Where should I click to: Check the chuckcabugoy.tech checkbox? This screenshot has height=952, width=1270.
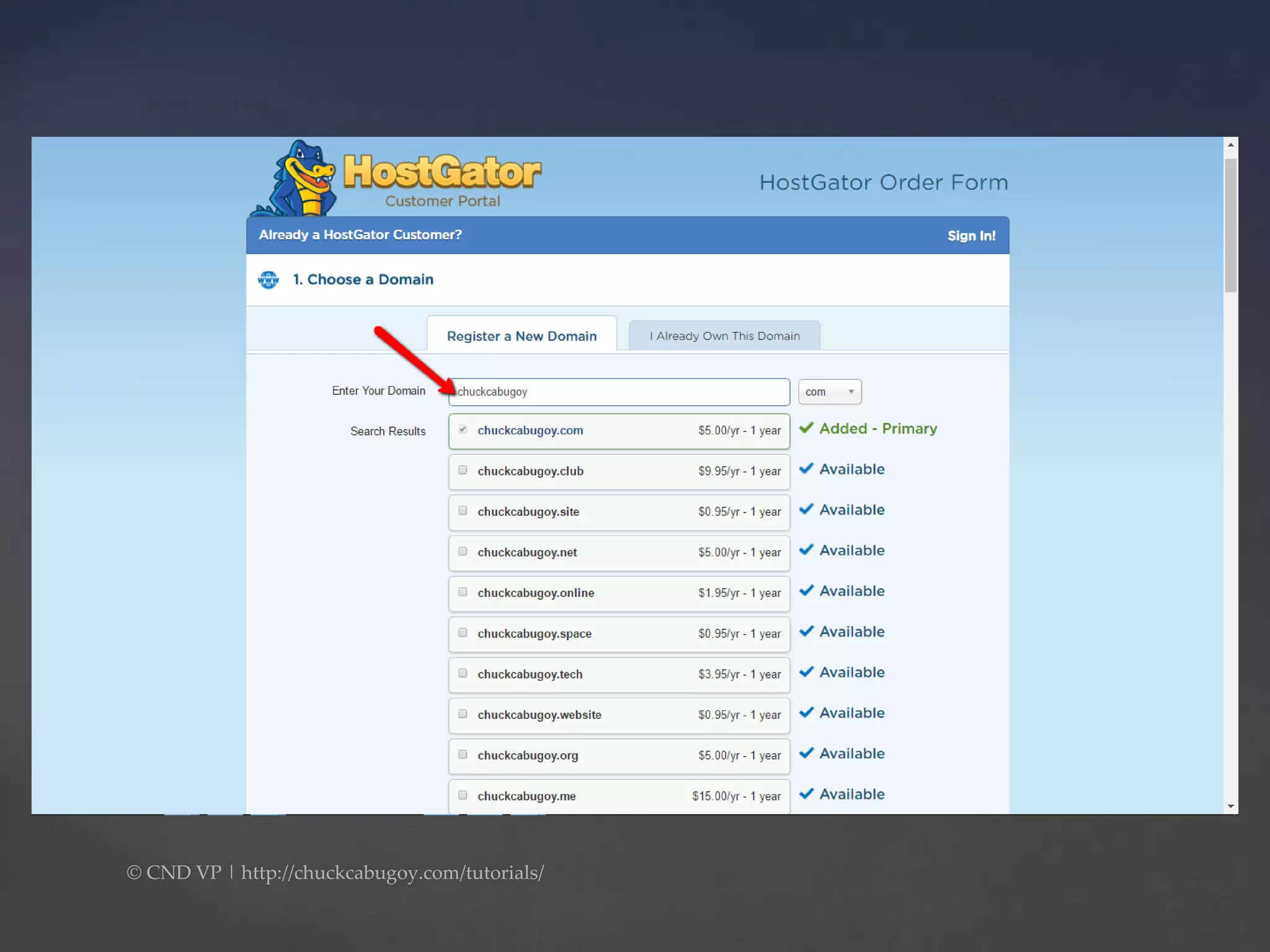point(463,673)
